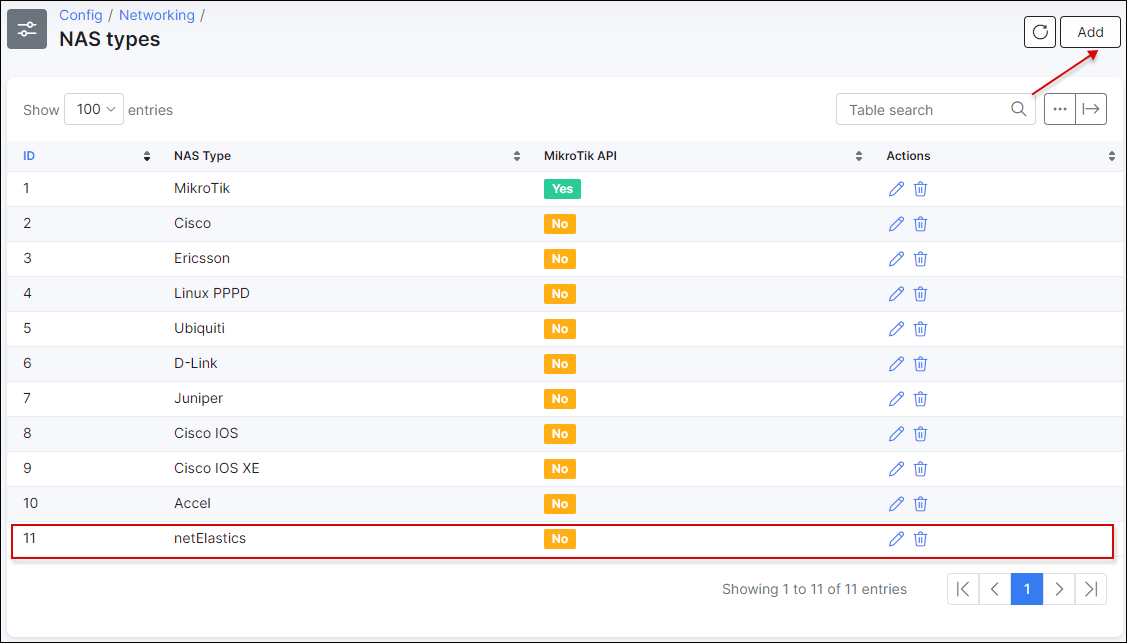Screen dimensions: 1127x643
Task: Delete the Cisco IOS XE NAS type
Action: coord(920,468)
